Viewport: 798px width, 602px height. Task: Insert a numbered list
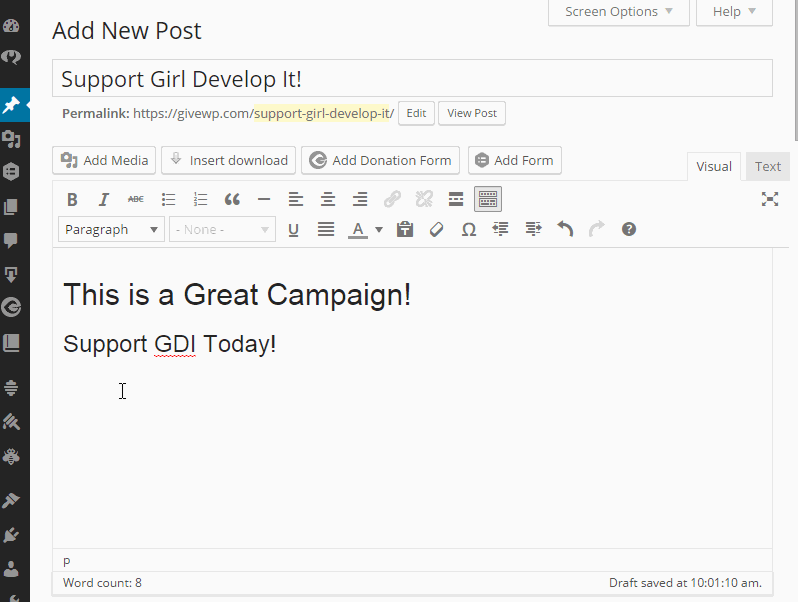201,199
